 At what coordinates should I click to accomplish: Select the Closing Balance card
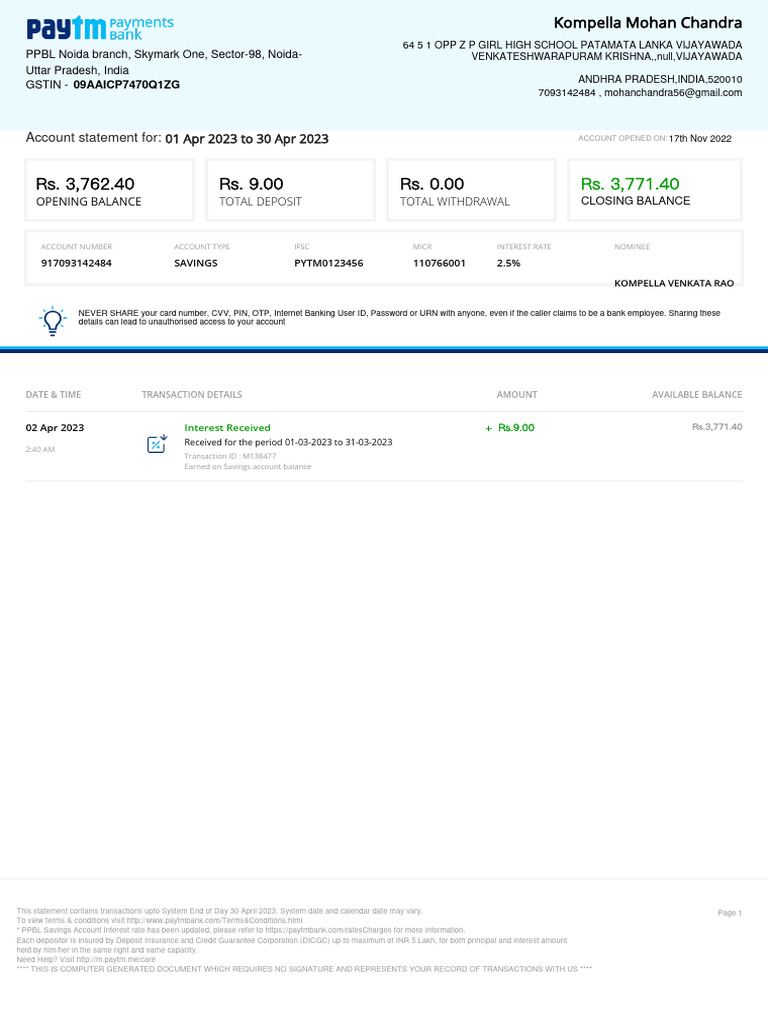pos(654,190)
